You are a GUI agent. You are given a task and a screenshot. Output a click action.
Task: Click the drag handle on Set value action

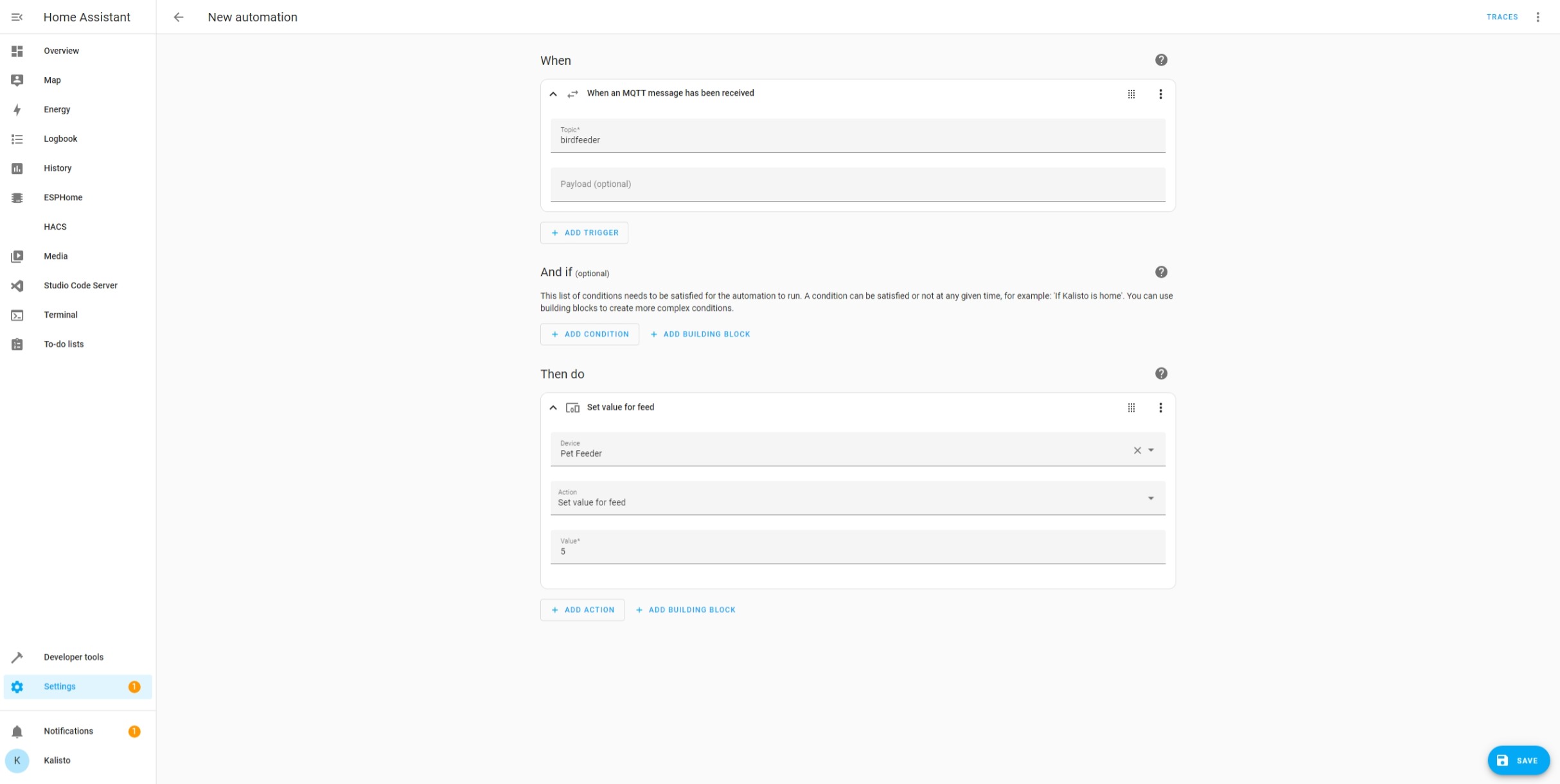[1131, 408]
